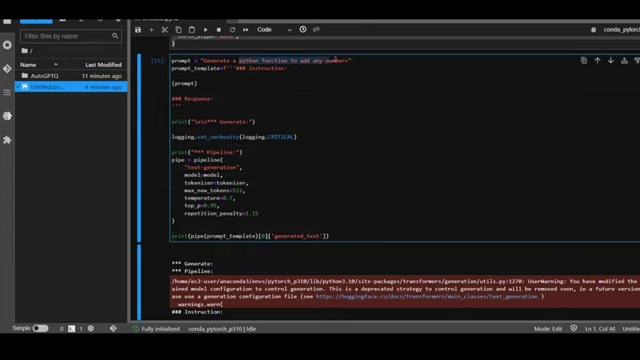Click the max_new_tokens=512 line
Screen dimensions: 640x360
coord(214,191)
